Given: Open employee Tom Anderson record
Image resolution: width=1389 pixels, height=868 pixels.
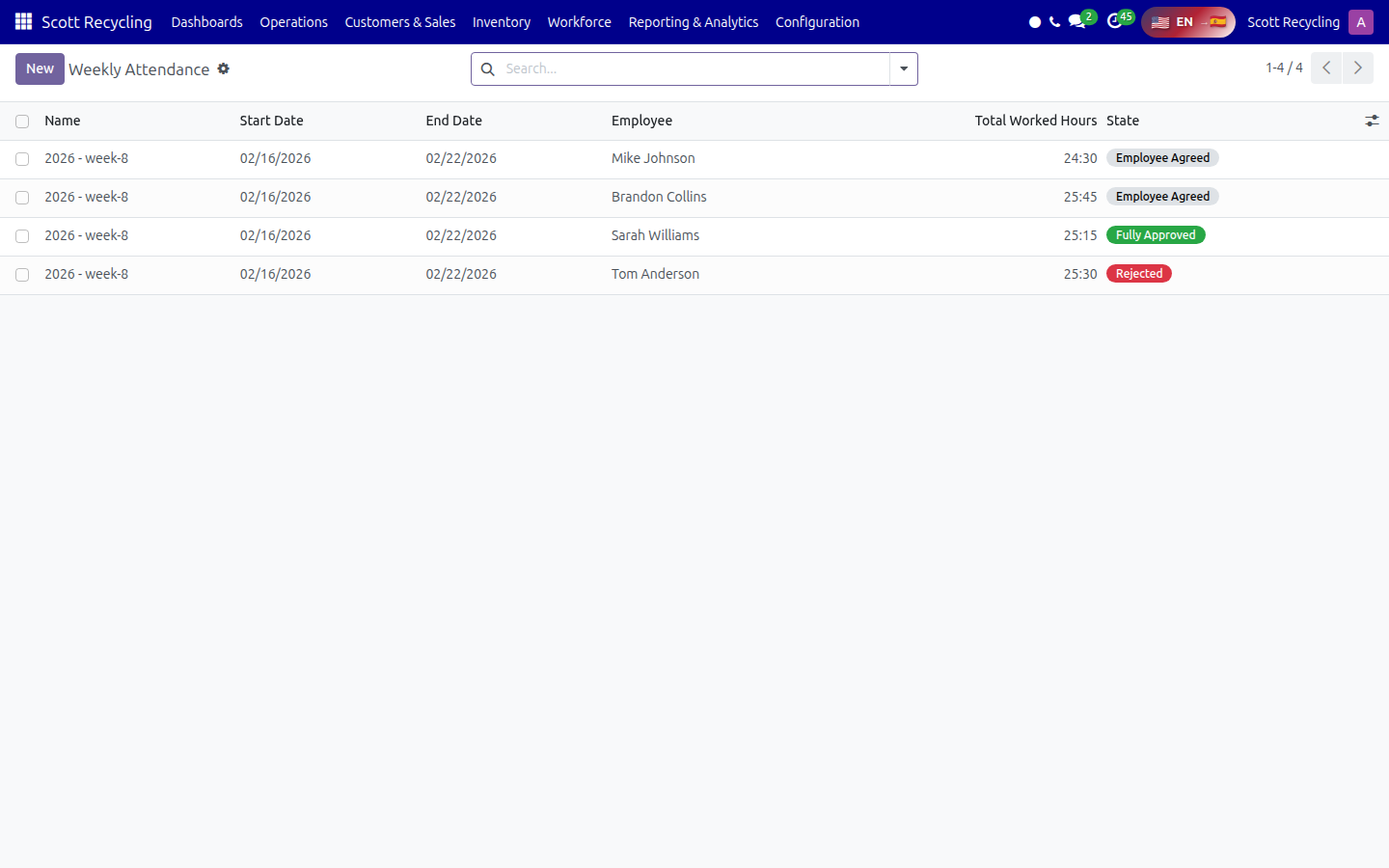Looking at the screenshot, I should tap(656, 274).
